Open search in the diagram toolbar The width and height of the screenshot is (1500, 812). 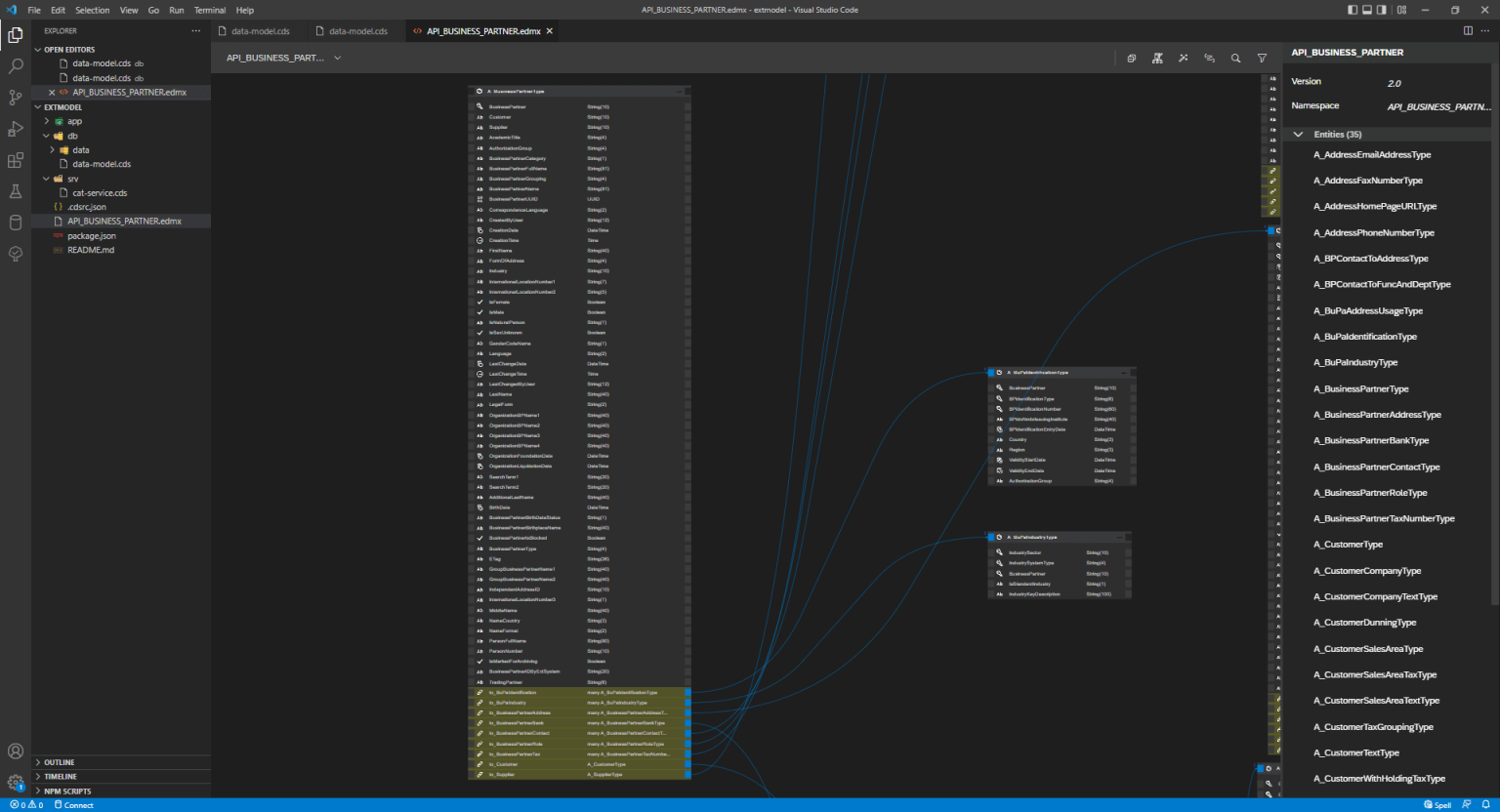pos(1235,58)
